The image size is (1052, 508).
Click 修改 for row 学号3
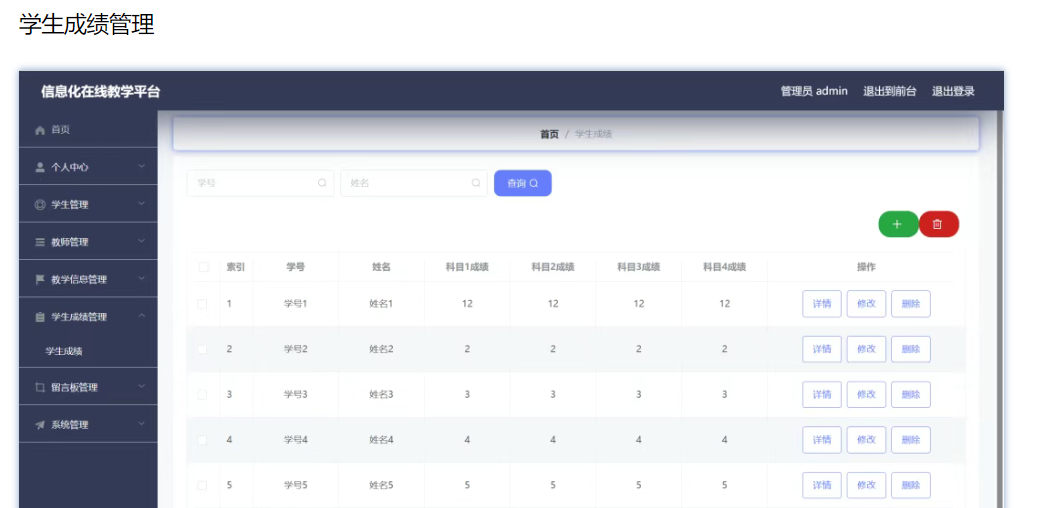(x=866, y=395)
